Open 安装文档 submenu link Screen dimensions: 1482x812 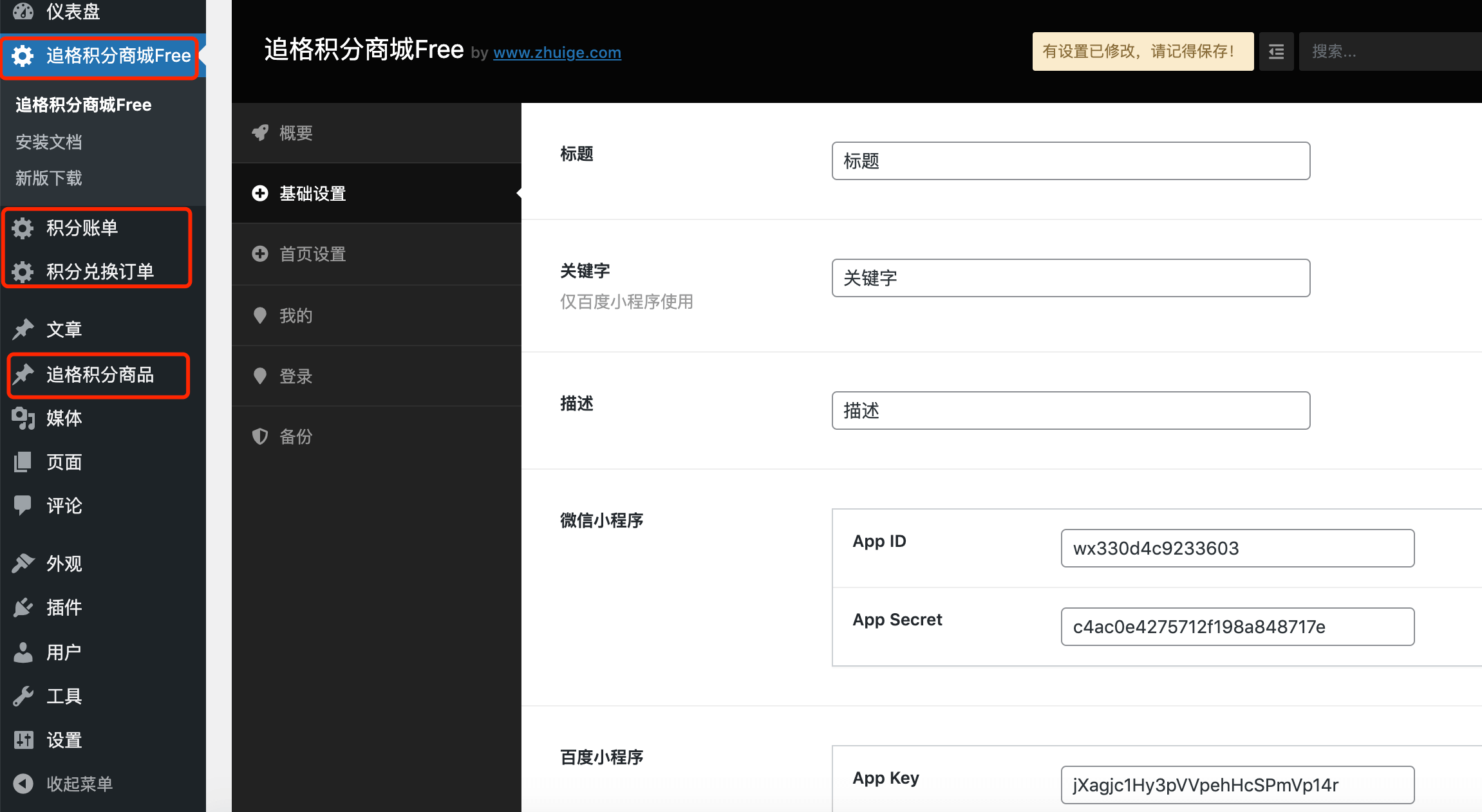pos(49,142)
